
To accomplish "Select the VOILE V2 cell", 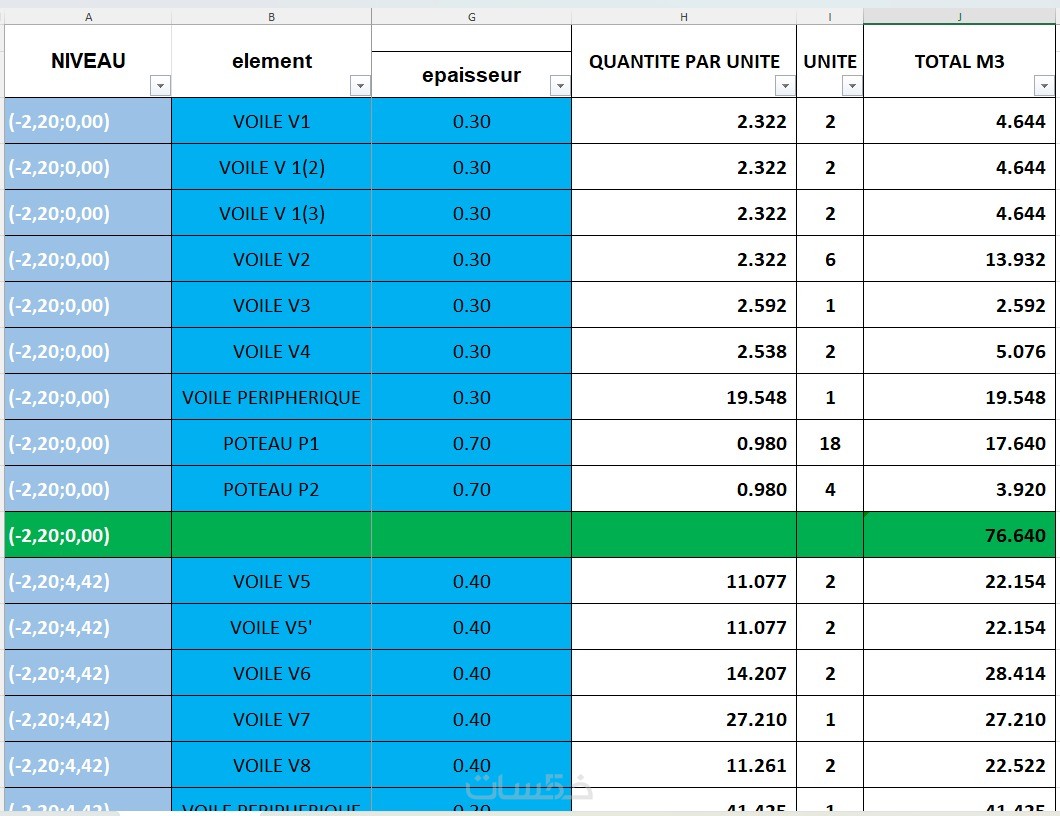I will coord(271,259).
